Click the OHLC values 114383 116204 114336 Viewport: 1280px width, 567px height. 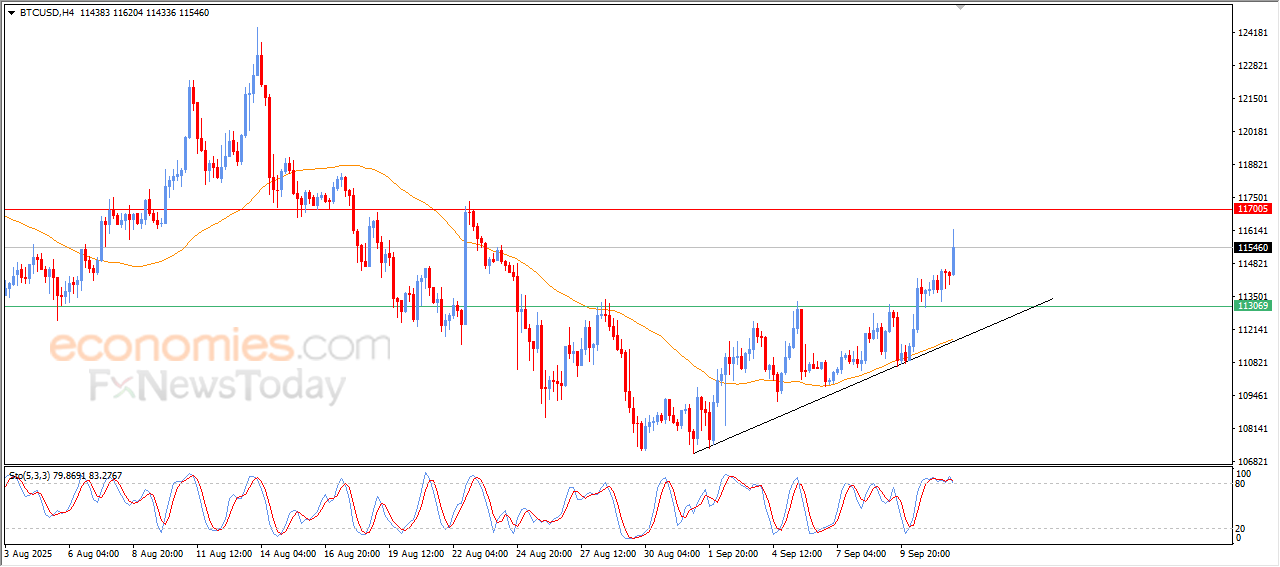tap(128, 13)
